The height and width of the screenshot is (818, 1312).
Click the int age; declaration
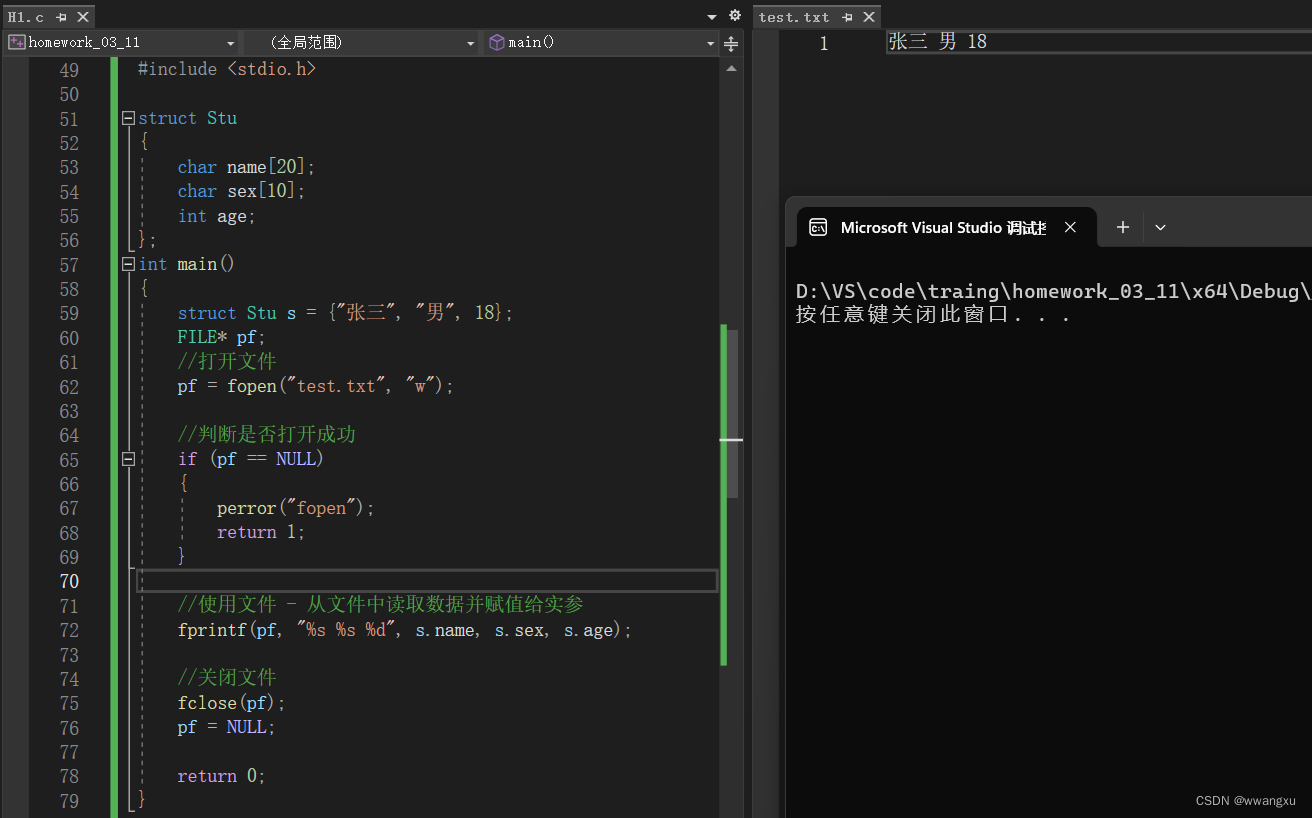point(217,216)
